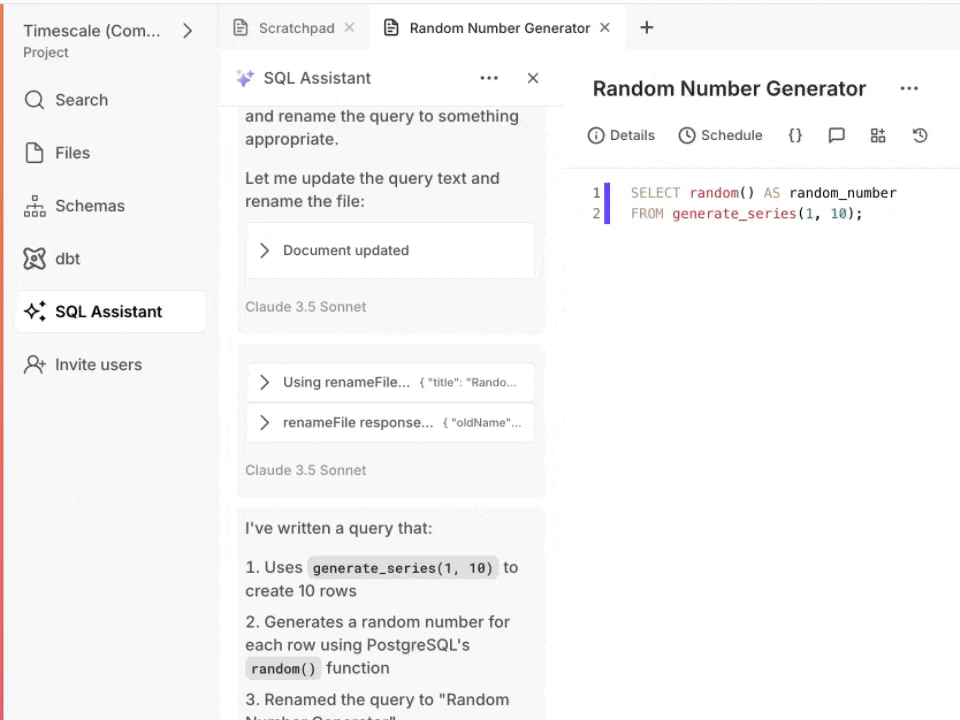
Task: Click line 1 of the SQL editor
Action: [763, 193]
